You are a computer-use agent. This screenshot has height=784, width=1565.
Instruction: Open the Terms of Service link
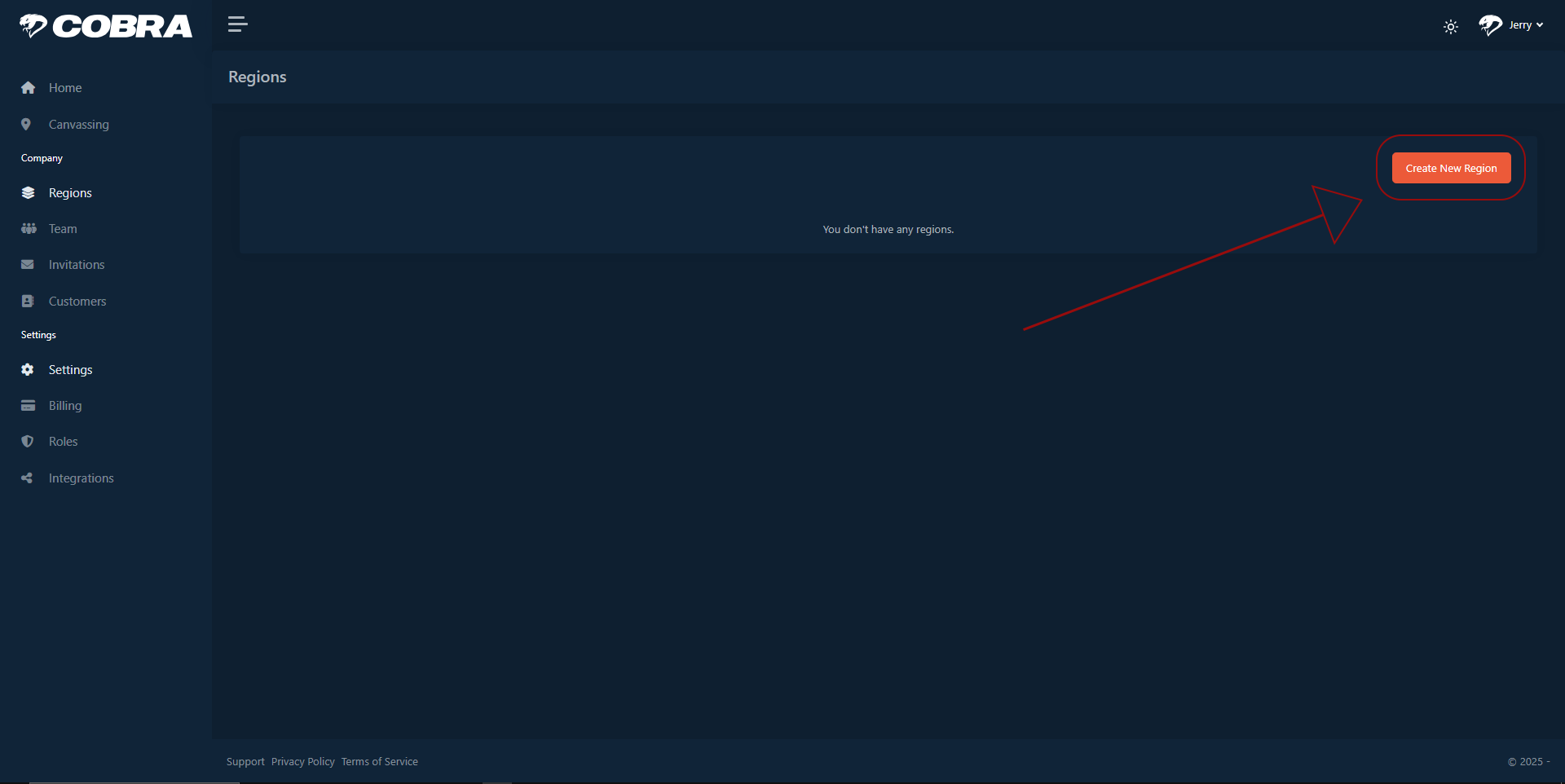click(379, 761)
